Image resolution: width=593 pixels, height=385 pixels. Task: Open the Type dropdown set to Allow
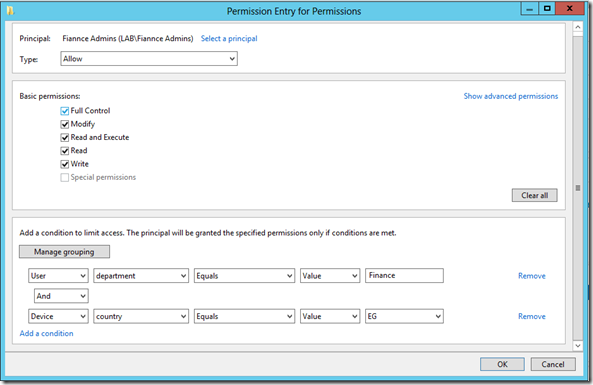(149, 59)
